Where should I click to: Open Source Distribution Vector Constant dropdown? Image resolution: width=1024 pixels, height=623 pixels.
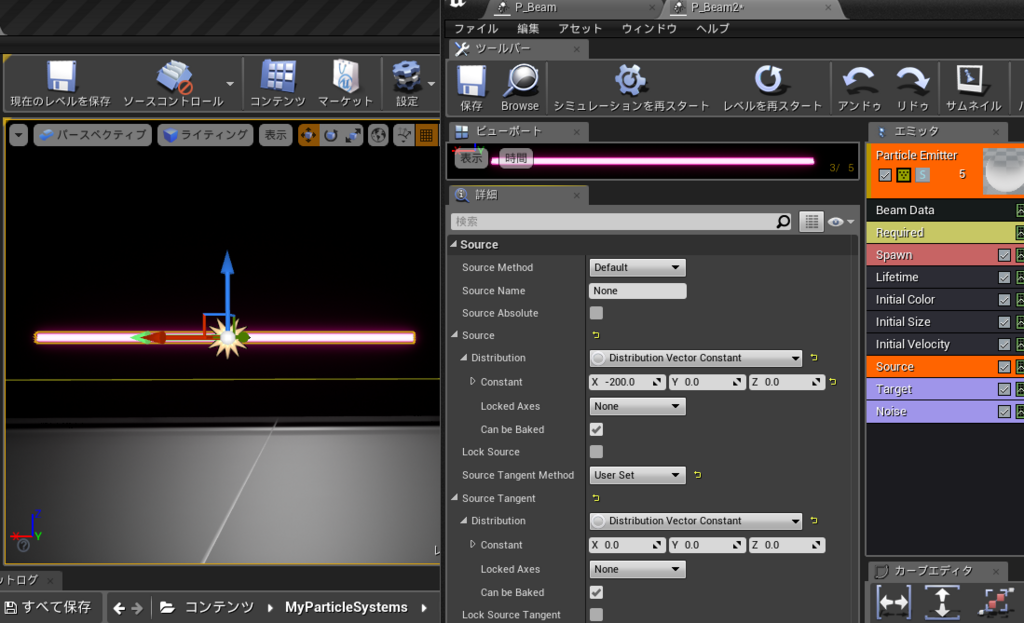pyautogui.click(x=696, y=358)
